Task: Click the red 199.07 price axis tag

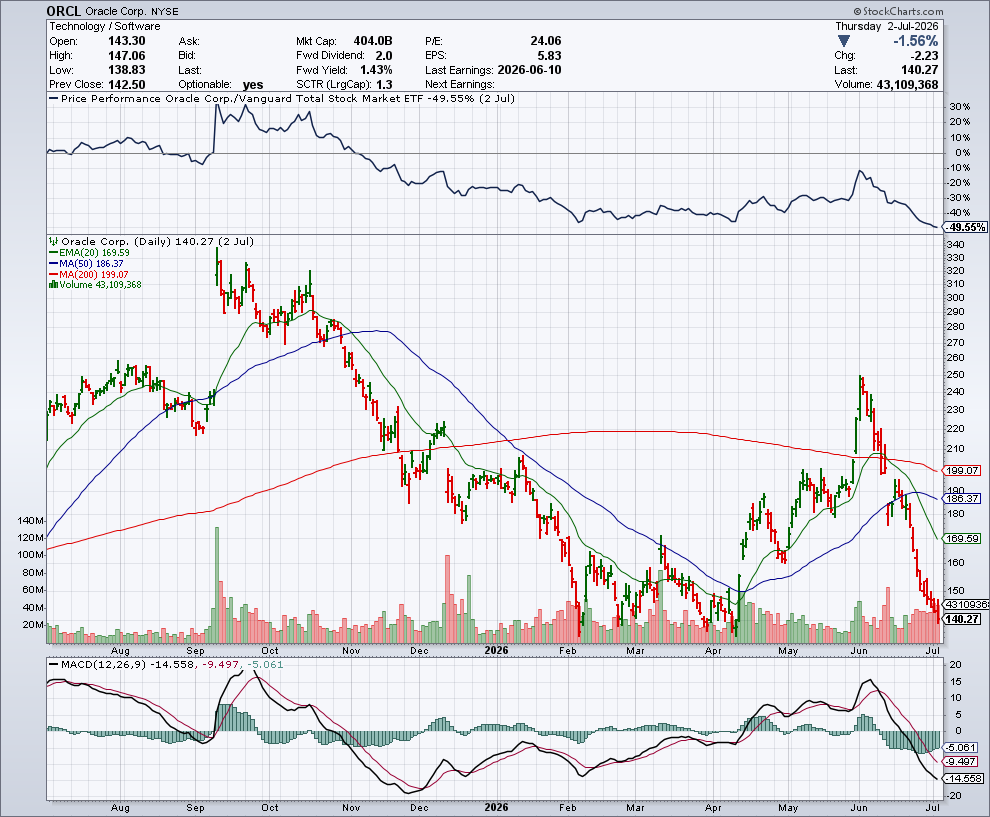Action: (961, 470)
